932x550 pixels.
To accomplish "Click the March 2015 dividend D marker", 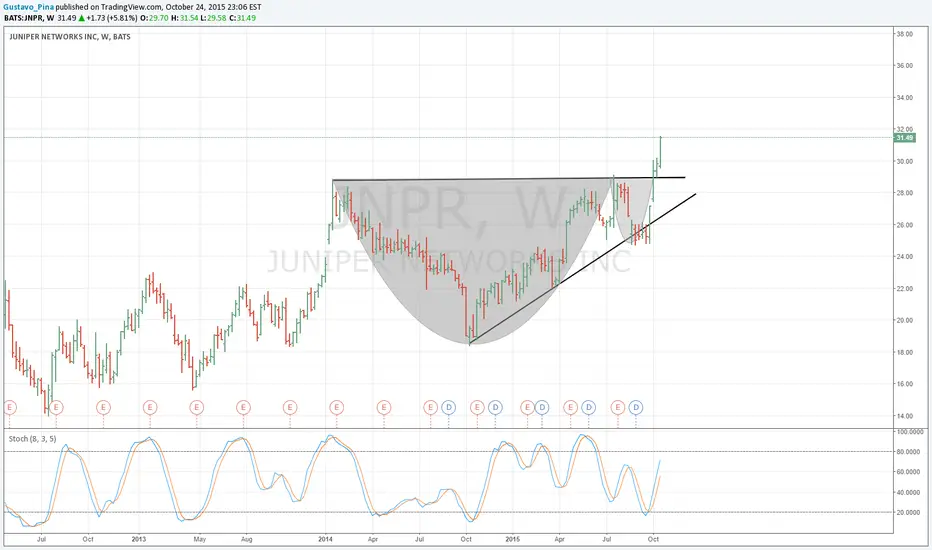I will (541, 407).
